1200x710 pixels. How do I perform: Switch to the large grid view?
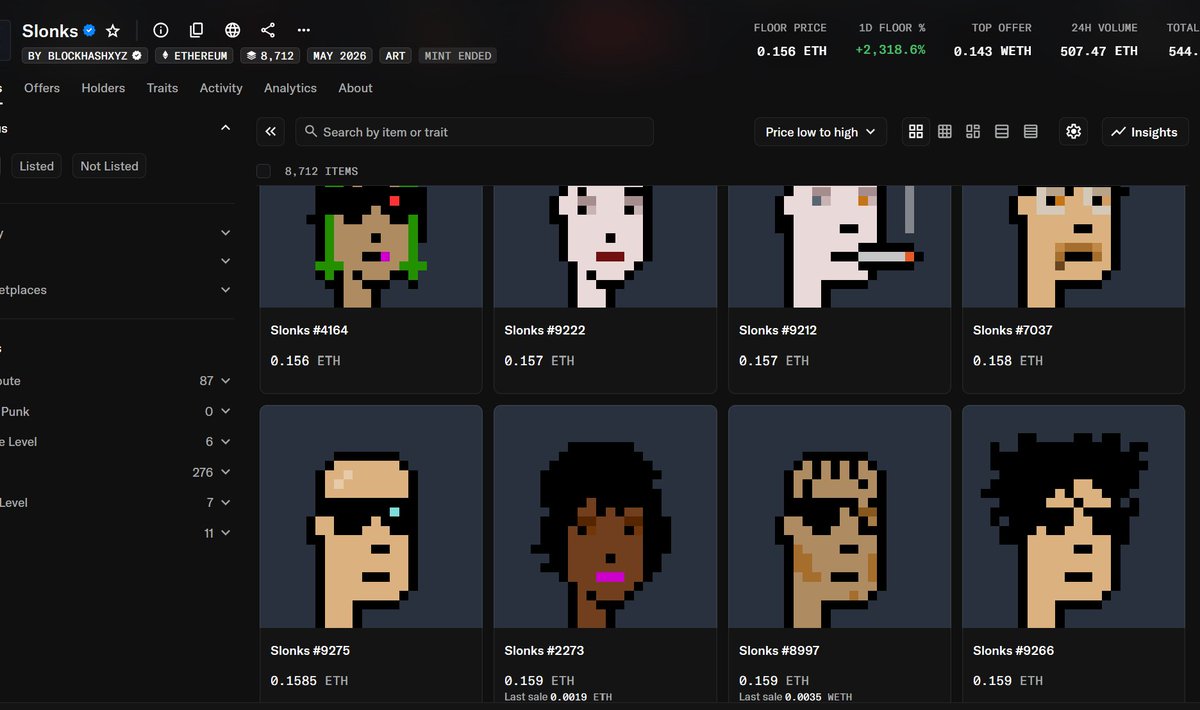916,132
